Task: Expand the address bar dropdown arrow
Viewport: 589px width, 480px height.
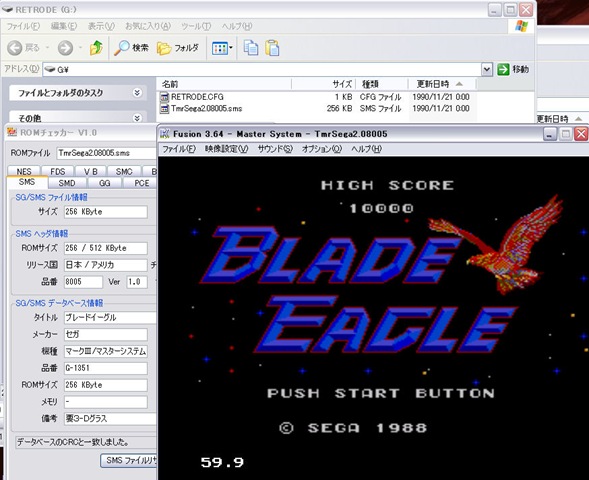Action: pos(487,69)
